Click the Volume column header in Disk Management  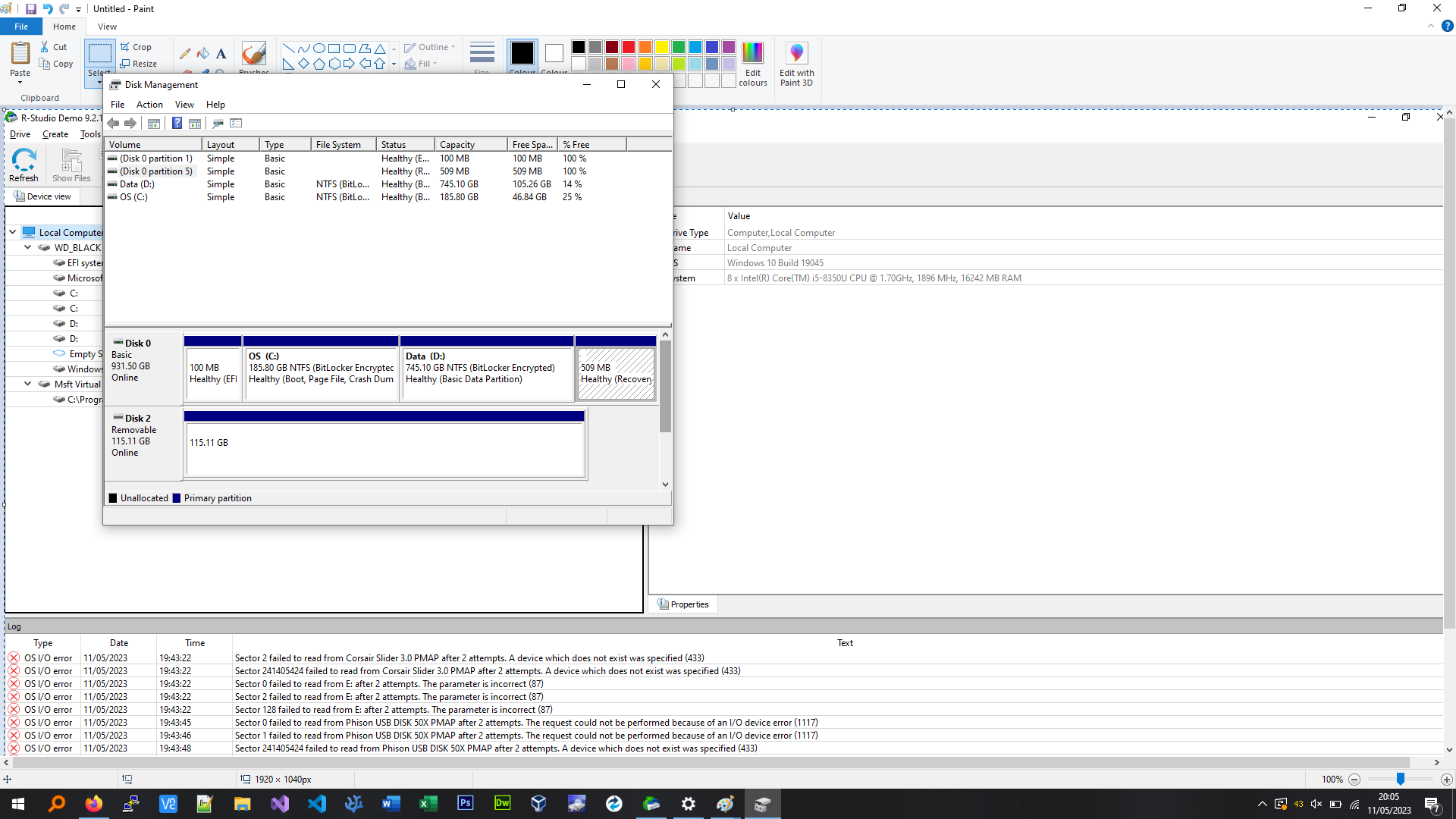[x=153, y=144]
